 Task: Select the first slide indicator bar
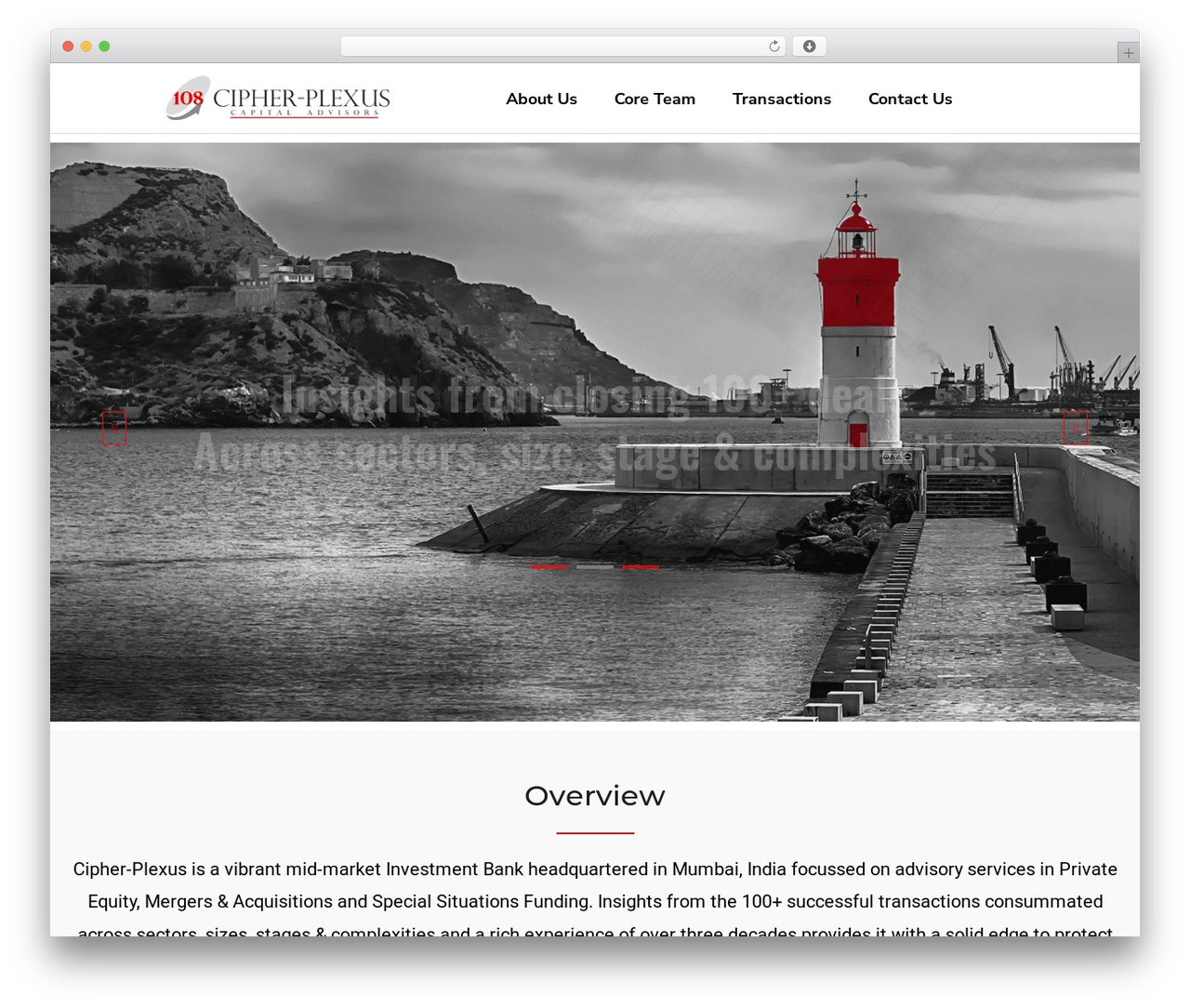click(549, 566)
